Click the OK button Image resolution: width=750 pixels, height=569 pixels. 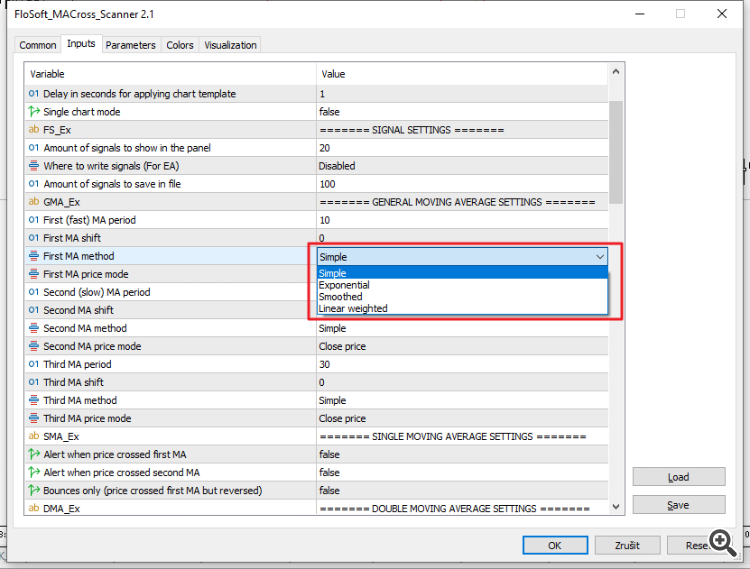555,545
